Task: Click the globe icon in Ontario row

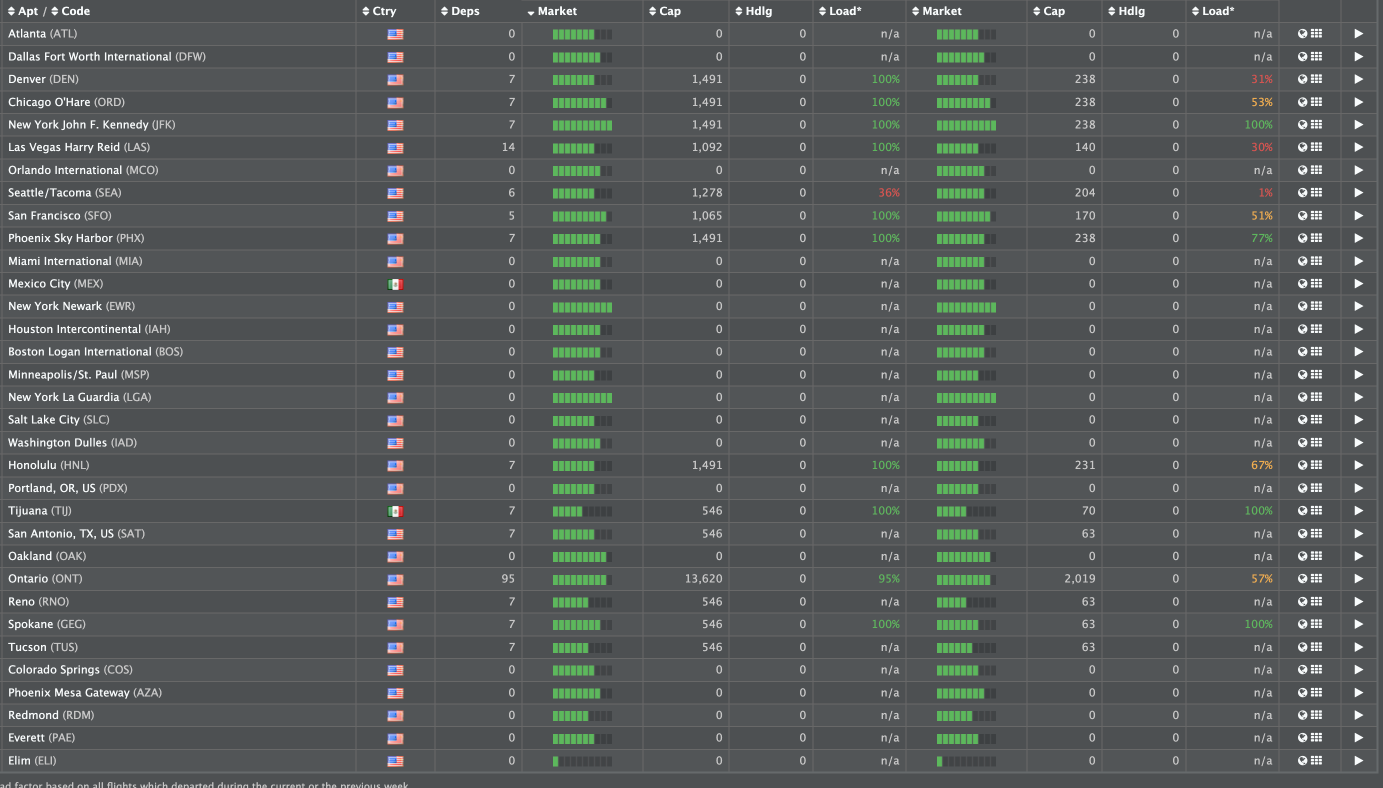Action: [1302, 579]
